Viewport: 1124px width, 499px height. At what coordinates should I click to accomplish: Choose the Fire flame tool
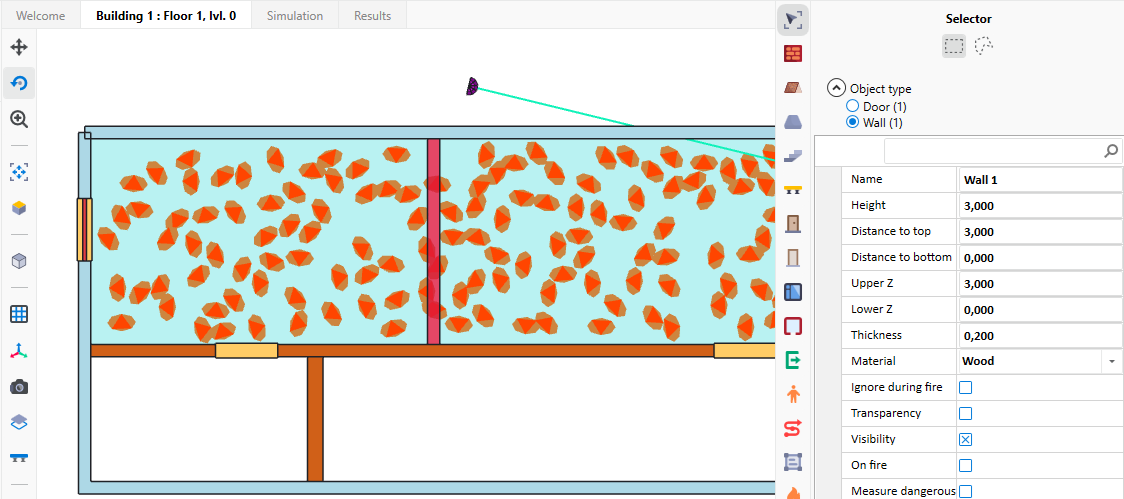793,493
